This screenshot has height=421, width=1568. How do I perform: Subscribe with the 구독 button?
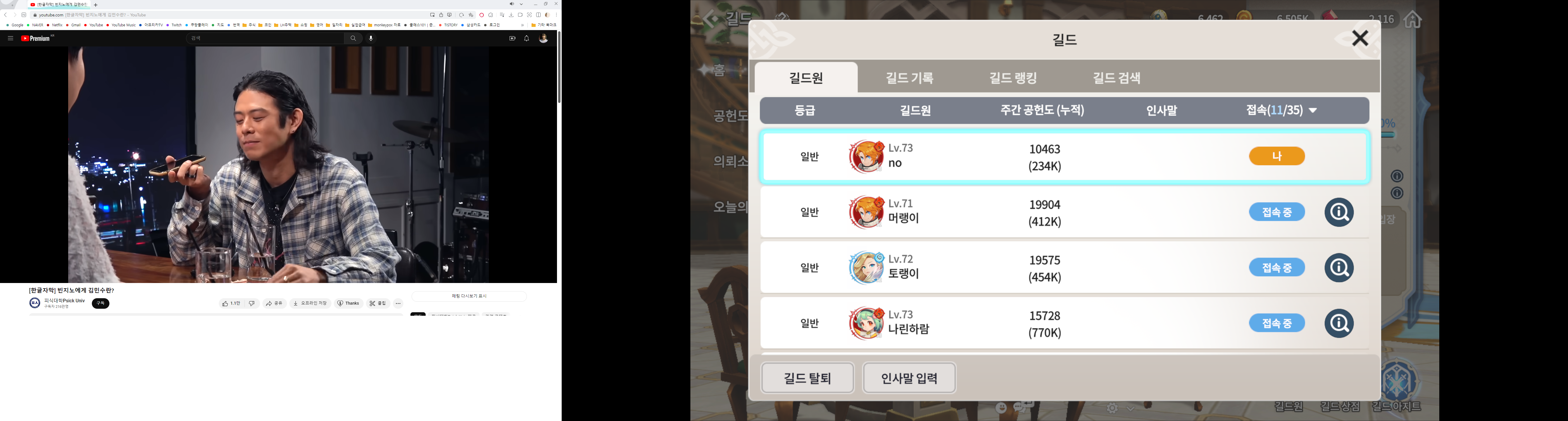click(x=100, y=303)
